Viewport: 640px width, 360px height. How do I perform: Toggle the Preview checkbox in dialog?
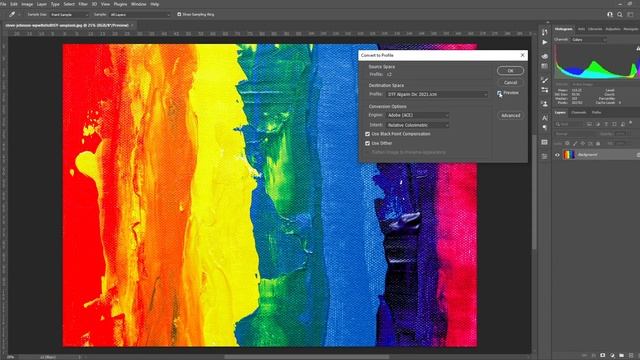[499, 93]
